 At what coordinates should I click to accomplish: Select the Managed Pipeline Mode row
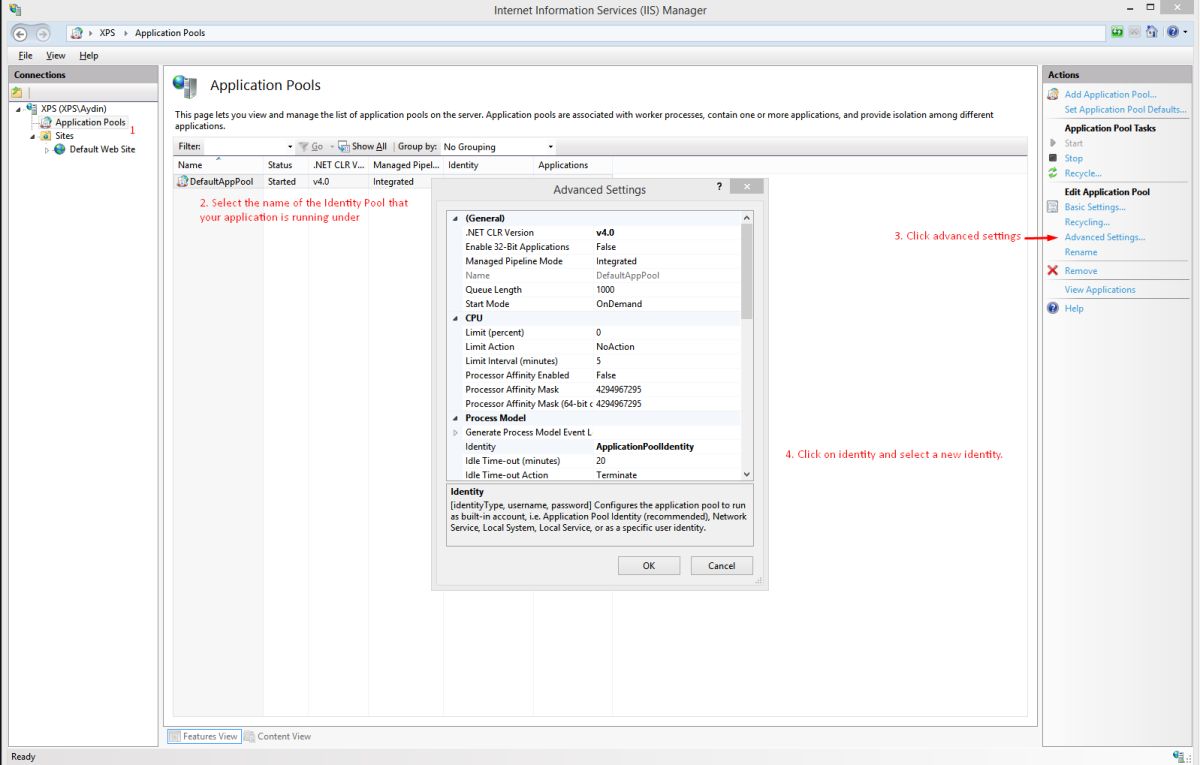(x=596, y=260)
